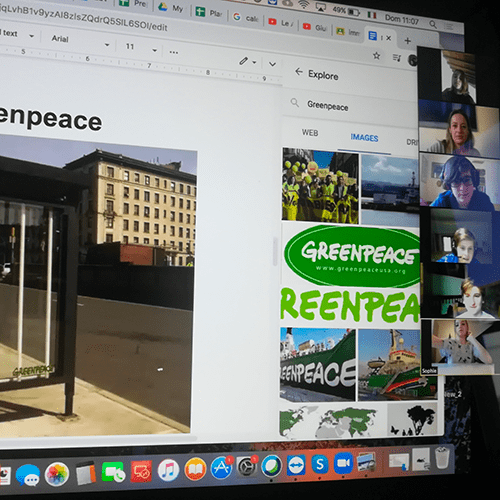Viewport: 500px width, 500px height.
Task: Click the browser address bar URL
Action: pyautogui.click(x=83, y=18)
